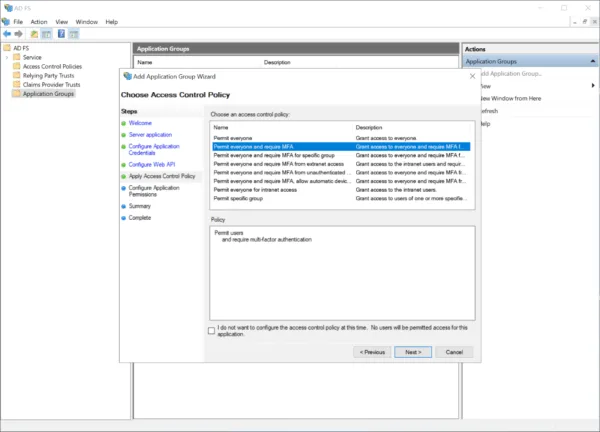Screen dimensions: 600x432
Task: Open the Help toolbar icon
Action: (61, 34)
